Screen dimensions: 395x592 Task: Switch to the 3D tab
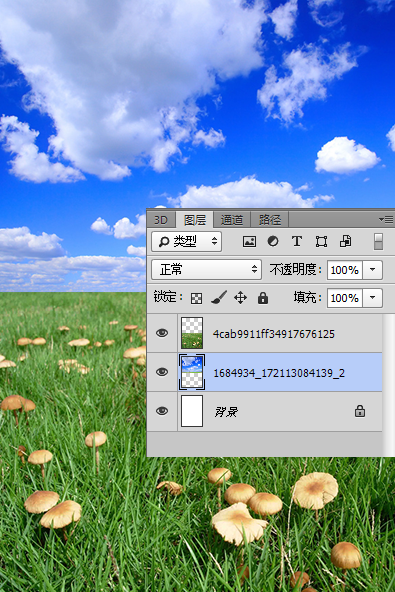(x=161, y=220)
